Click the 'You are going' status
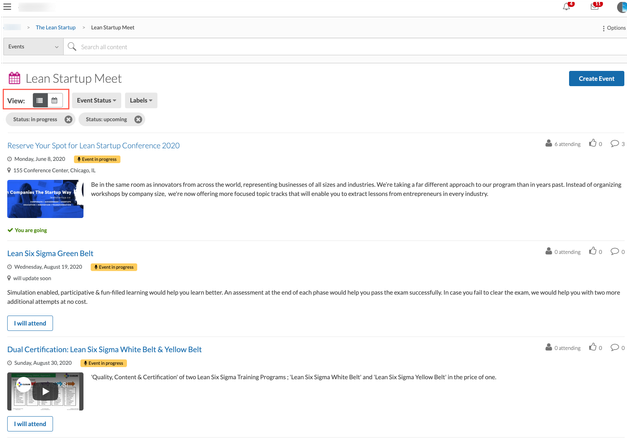 (x=28, y=230)
